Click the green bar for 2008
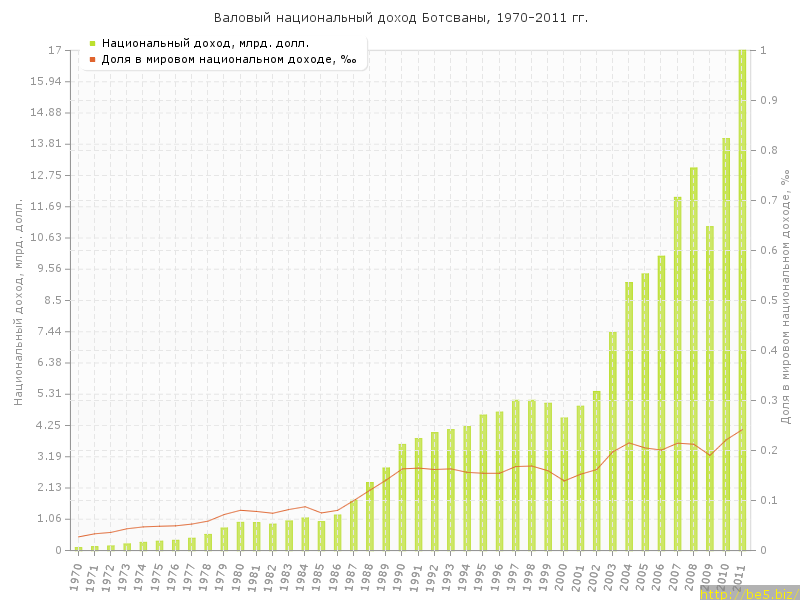Viewport: 800px width, 600px height. pyautogui.click(x=694, y=360)
